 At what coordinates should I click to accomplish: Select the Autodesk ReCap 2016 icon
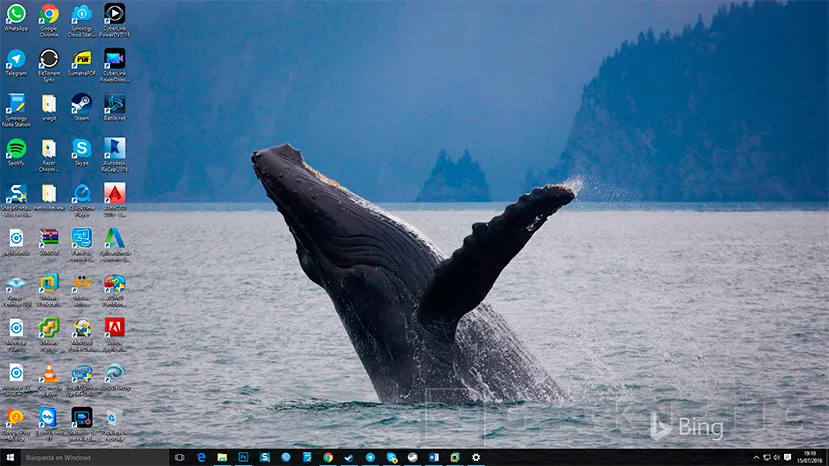(x=115, y=148)
